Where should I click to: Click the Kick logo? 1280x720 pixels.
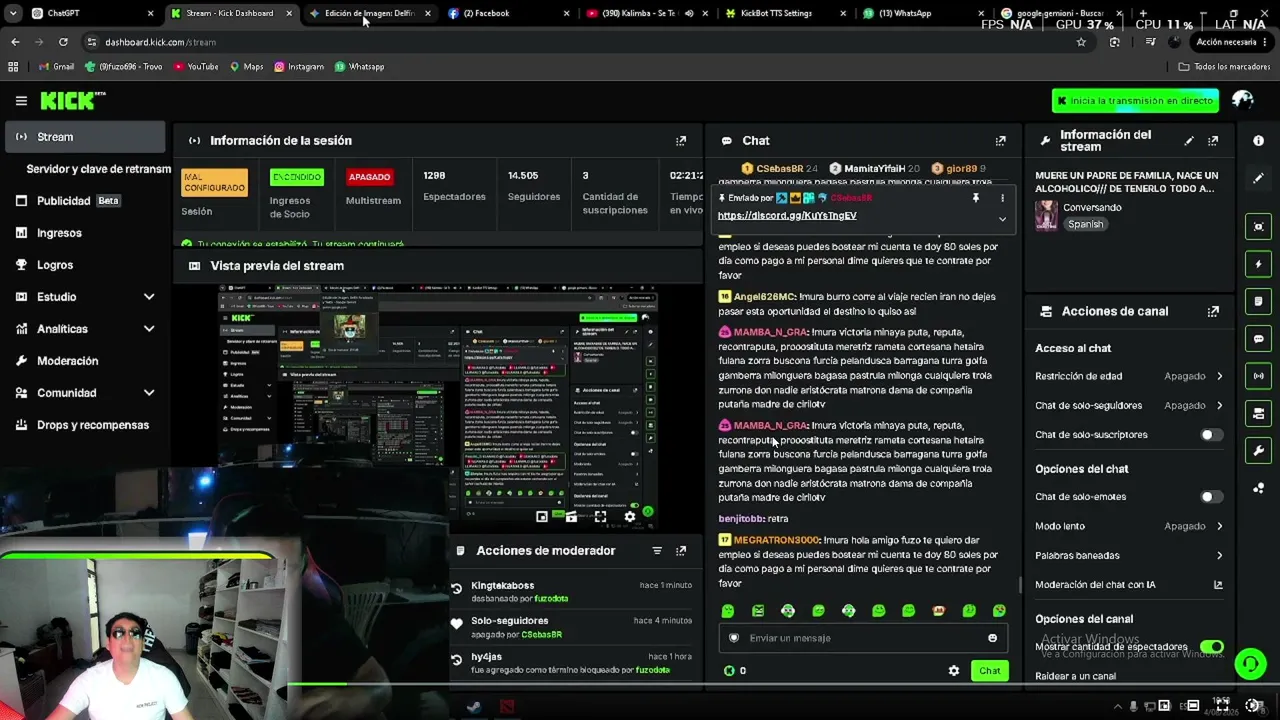pos(72,100)
